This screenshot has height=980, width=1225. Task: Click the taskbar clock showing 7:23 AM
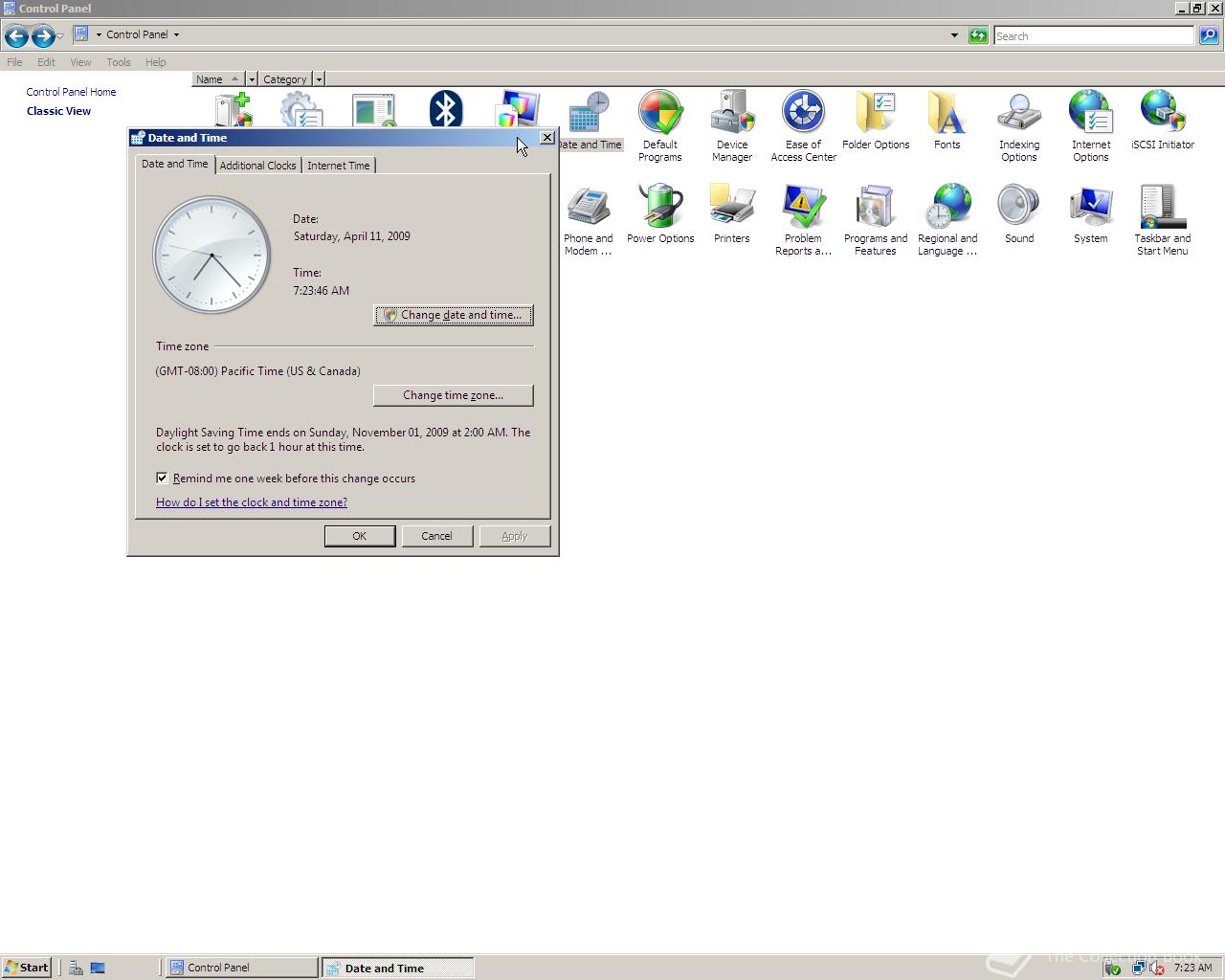(1192, 968)
